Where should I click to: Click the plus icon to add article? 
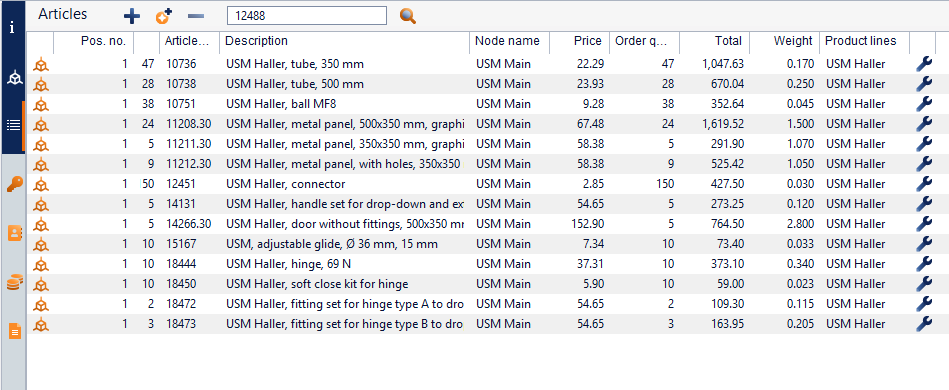(131, 16)
